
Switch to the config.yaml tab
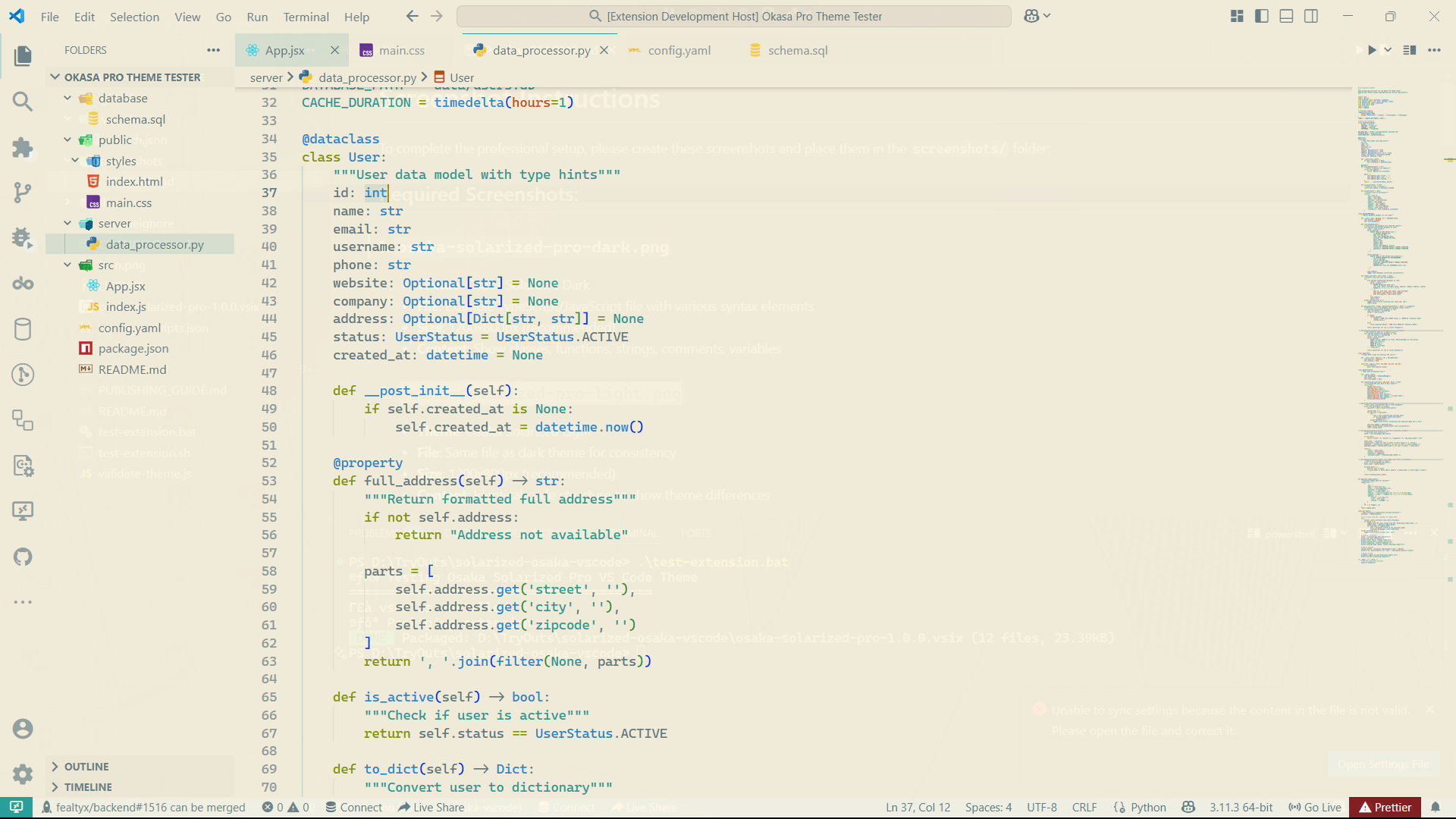(679, 50)
